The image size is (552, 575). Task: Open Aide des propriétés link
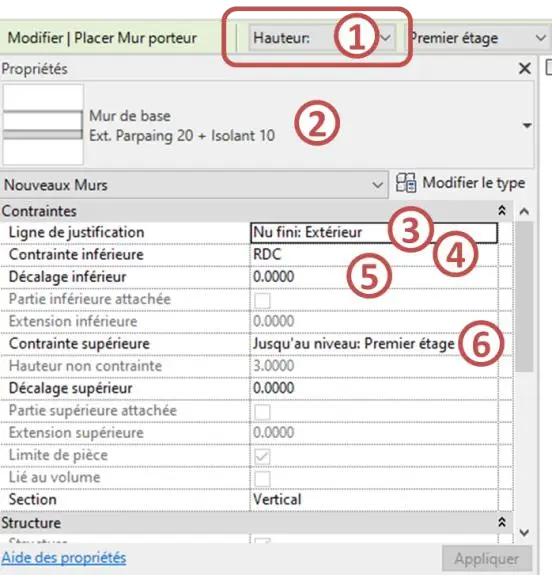click(64, 558)
